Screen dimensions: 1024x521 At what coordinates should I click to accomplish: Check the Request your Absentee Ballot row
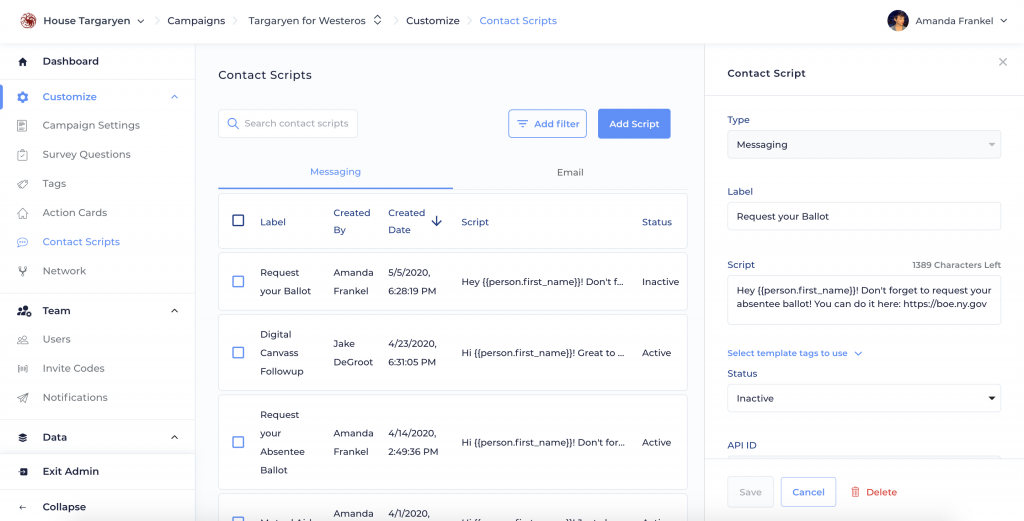click(x=238, y=442)
